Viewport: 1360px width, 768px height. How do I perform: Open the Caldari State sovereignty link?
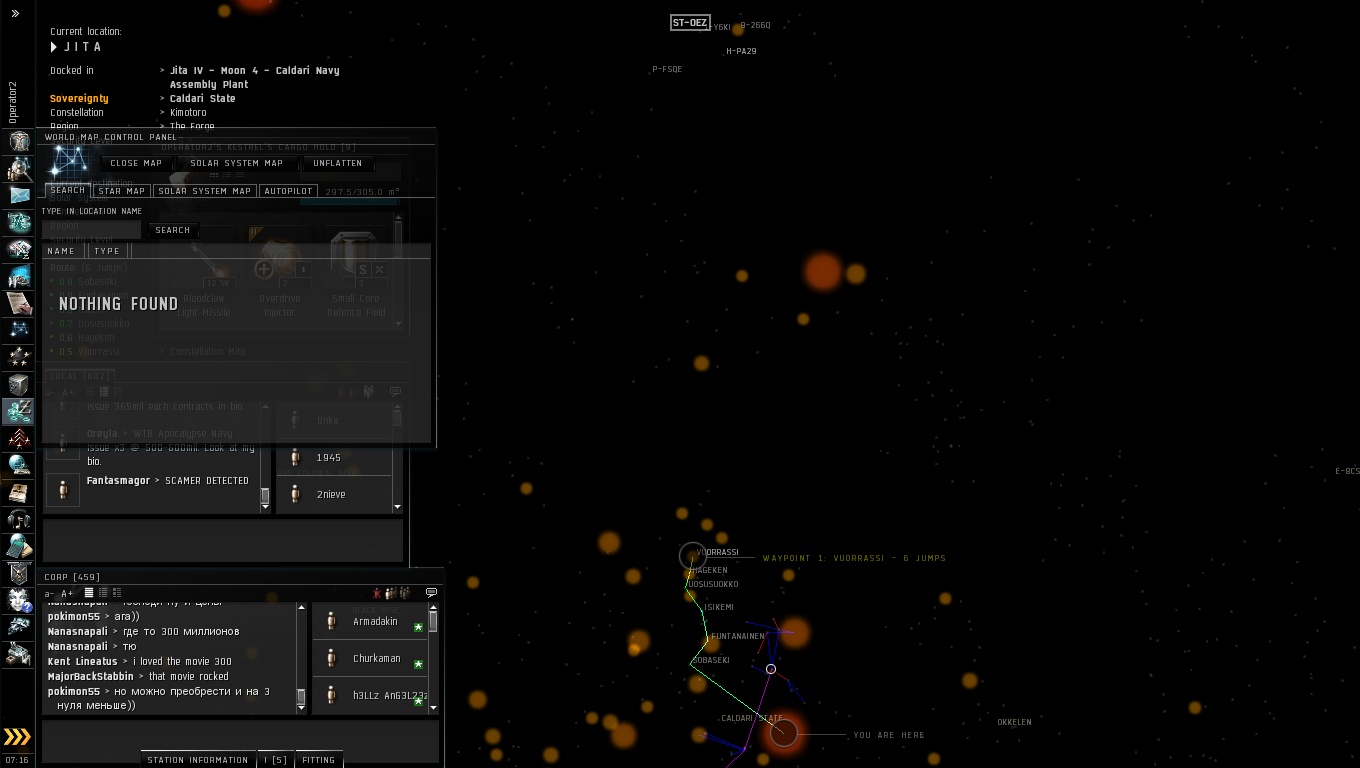tap(203, 98)
